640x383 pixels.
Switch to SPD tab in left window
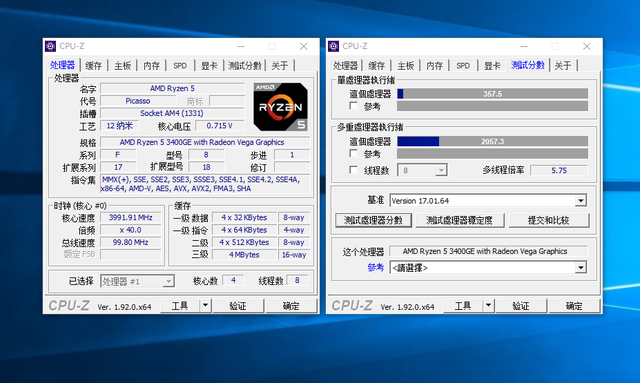point(180,65)
